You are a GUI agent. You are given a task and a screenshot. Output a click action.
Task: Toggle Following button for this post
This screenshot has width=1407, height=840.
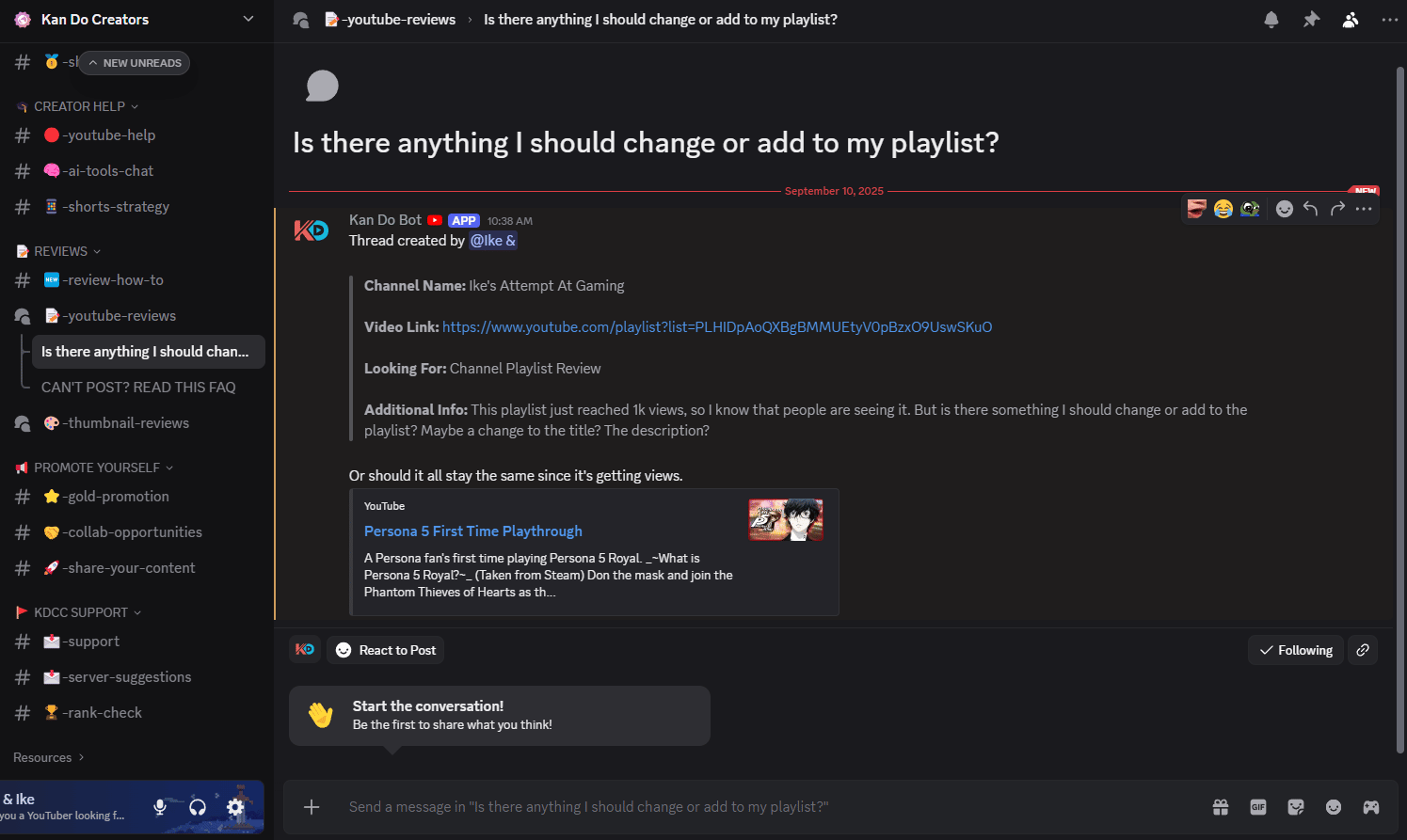pos(1296,650)
